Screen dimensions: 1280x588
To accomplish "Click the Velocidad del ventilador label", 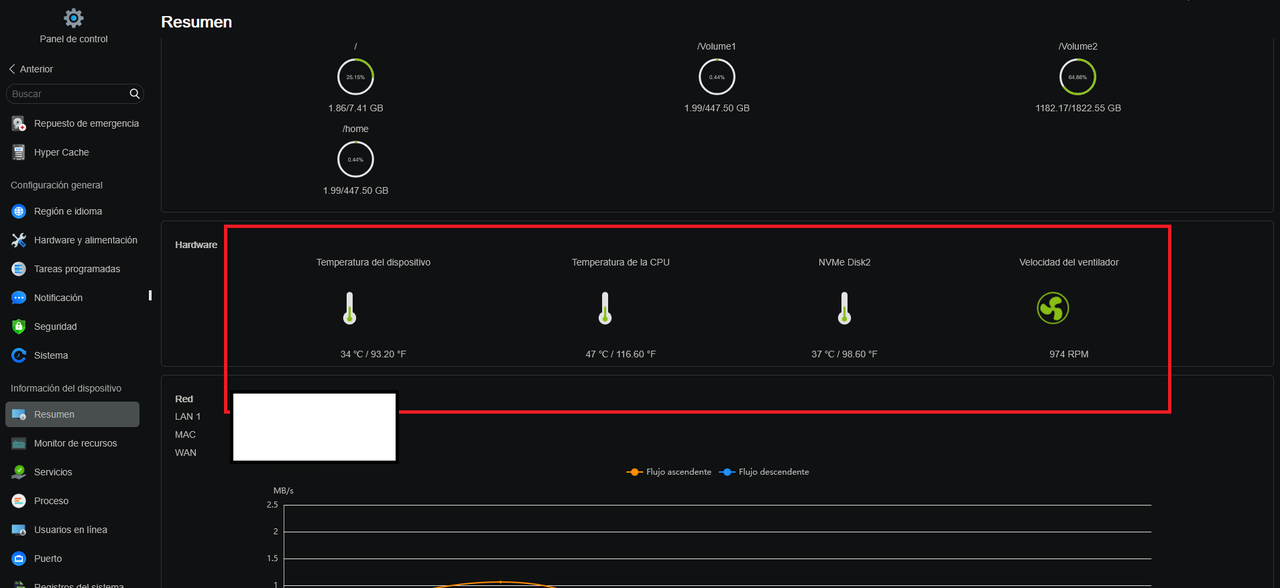I will point(1069,262).
